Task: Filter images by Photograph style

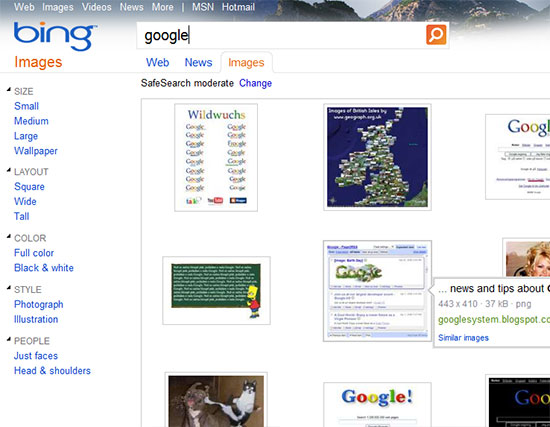Action: 39,305
